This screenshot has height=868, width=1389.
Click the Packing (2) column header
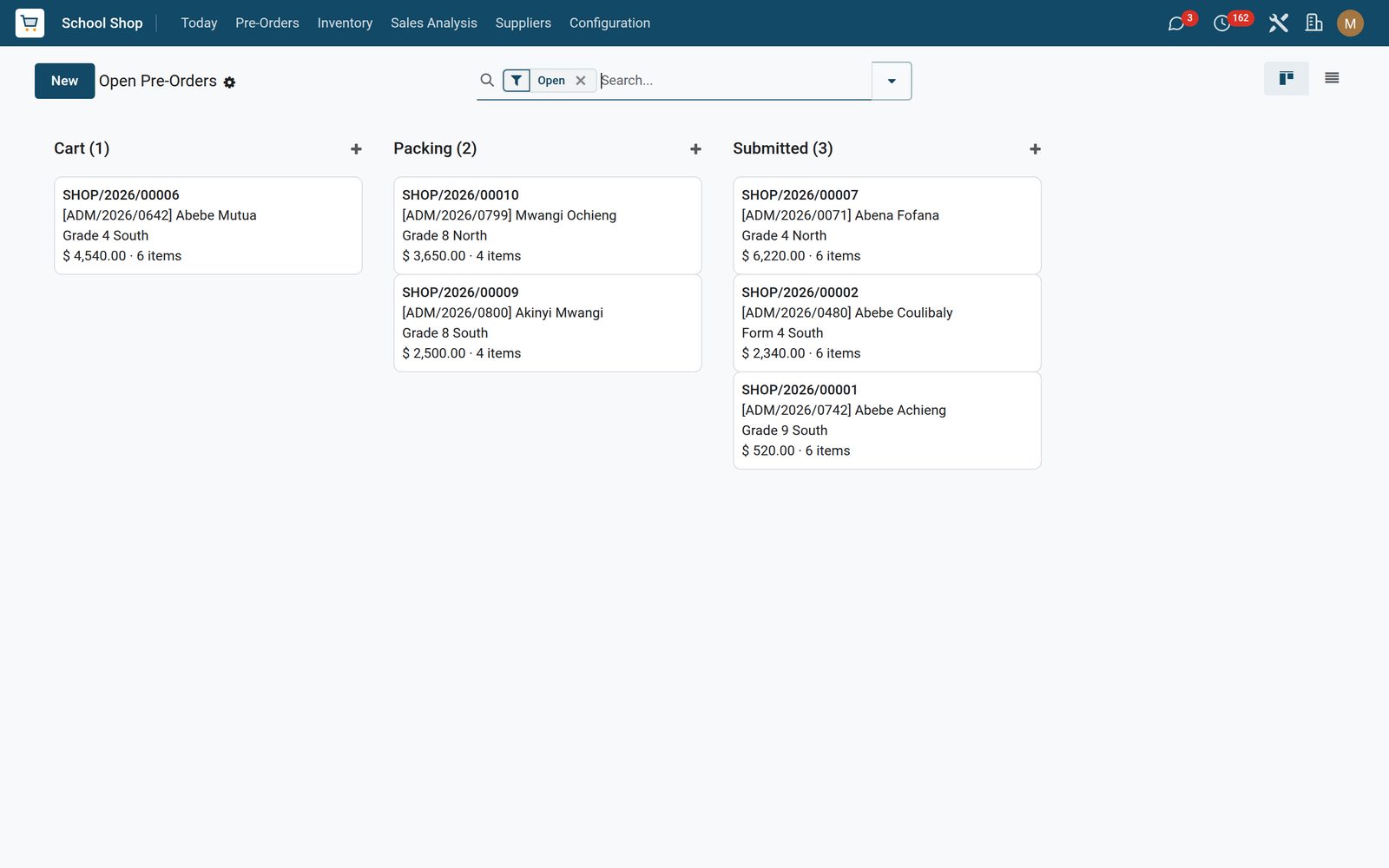[x=435, y=148]
